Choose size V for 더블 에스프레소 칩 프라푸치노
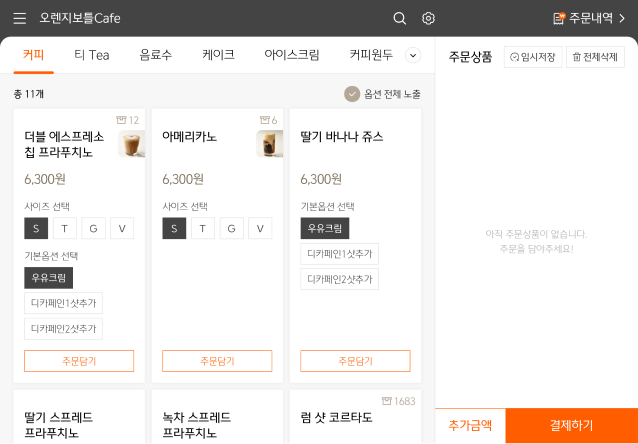Viewport: 638px width, 444px height. click(122, 228)
